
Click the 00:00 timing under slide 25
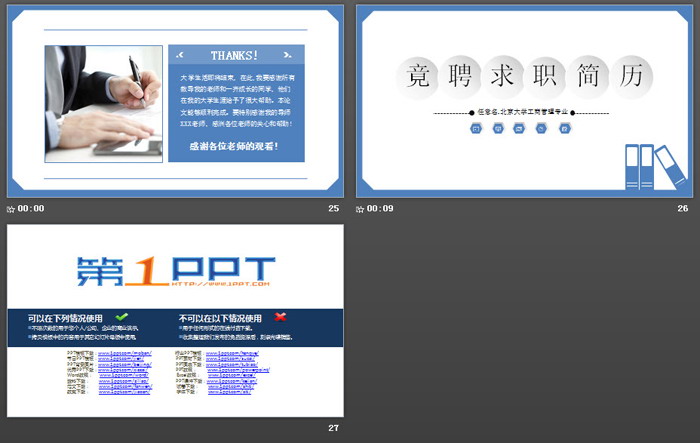31,209
